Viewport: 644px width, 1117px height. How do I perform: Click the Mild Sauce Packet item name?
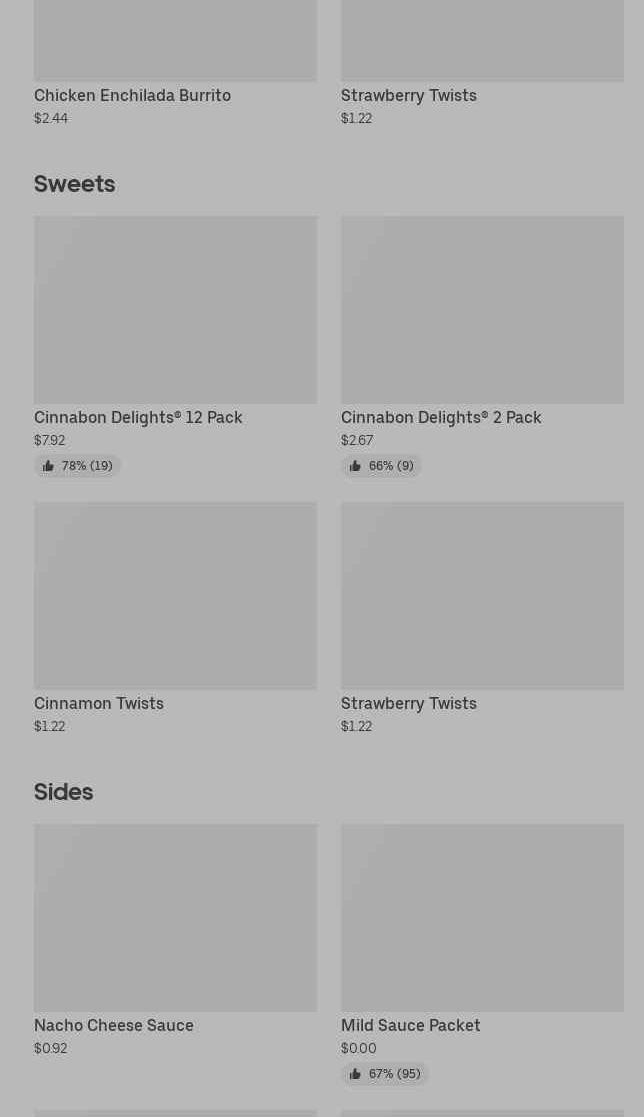click(410, 1025)
